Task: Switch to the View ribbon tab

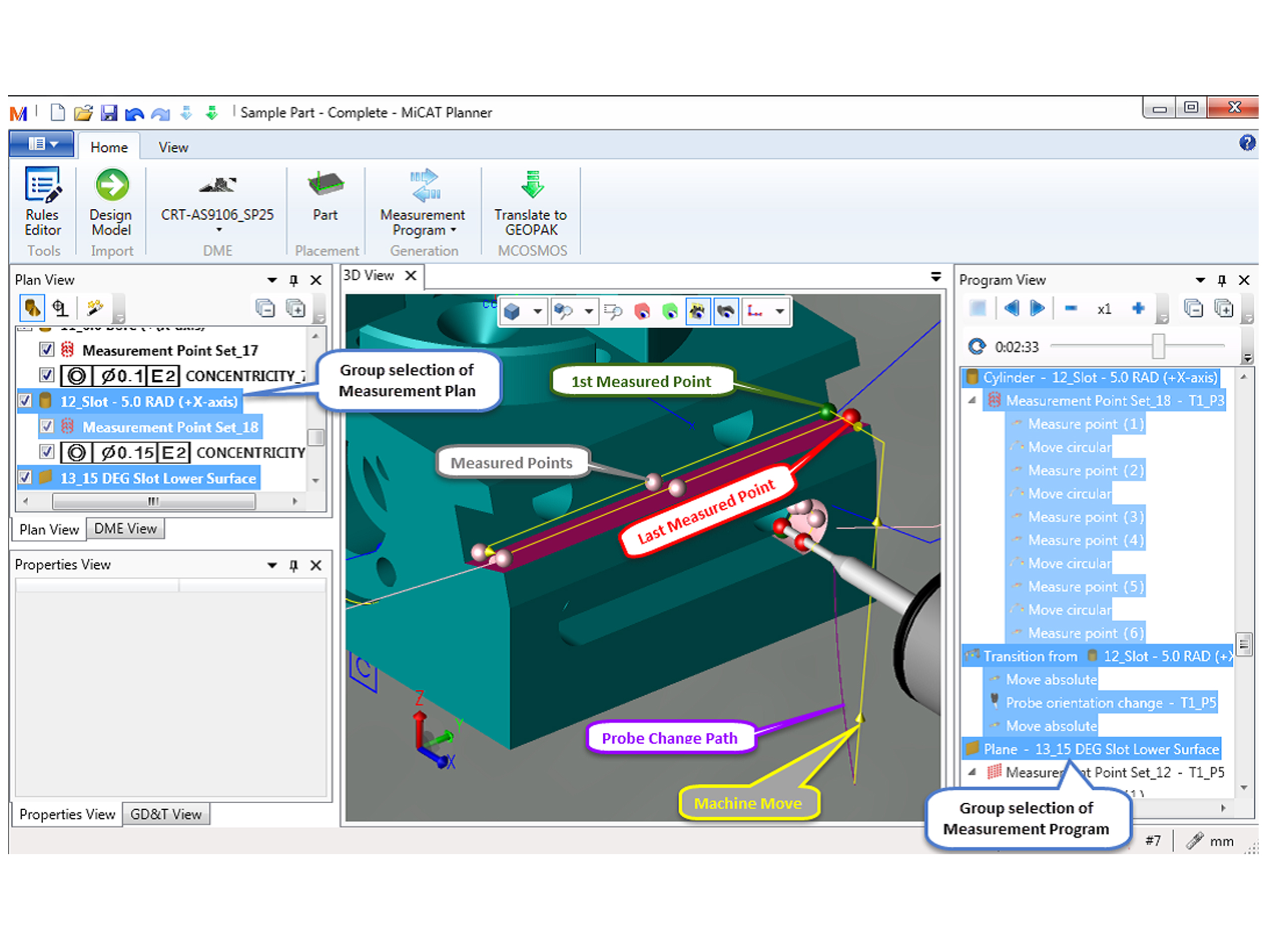Action: [x=173, y=147]
